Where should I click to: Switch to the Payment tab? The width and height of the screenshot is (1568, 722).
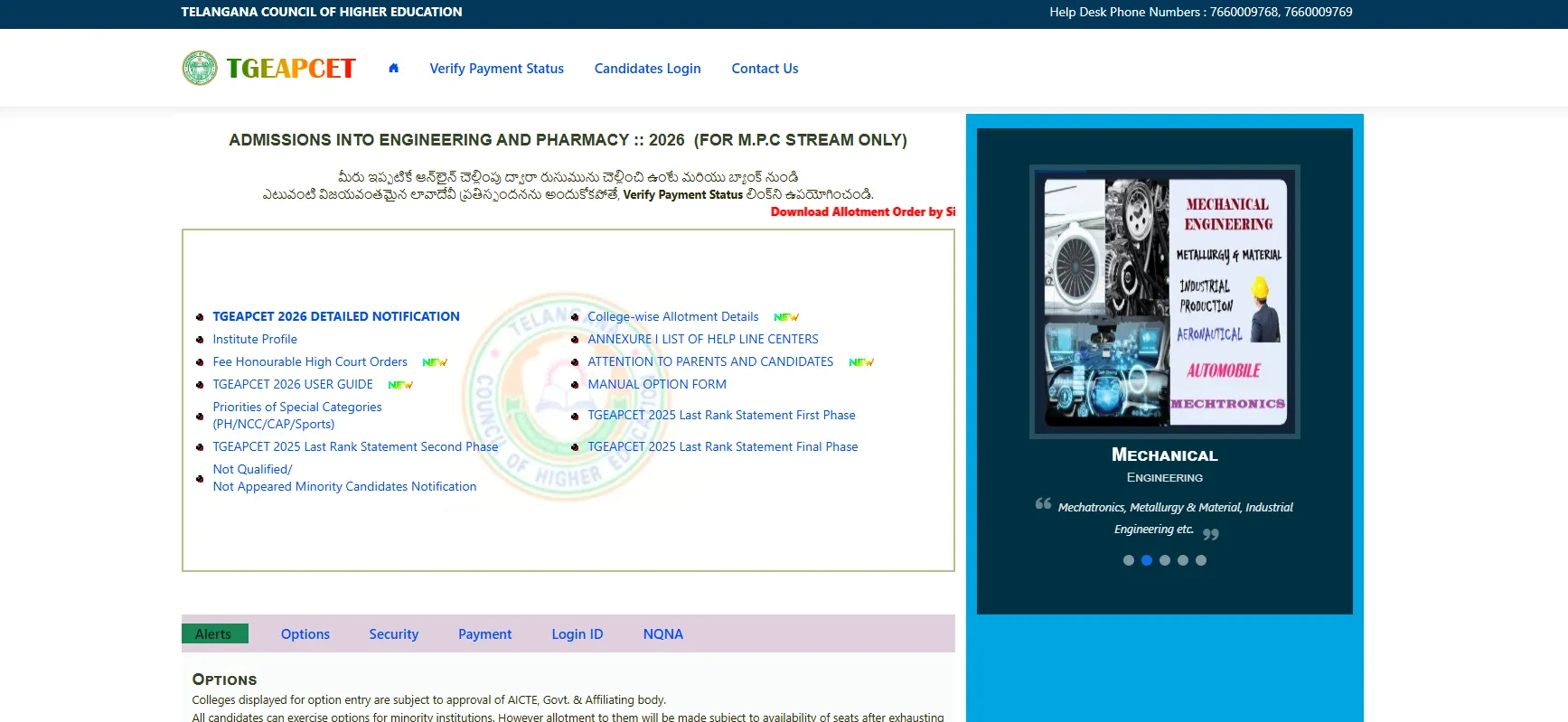(x=485, y=634)
